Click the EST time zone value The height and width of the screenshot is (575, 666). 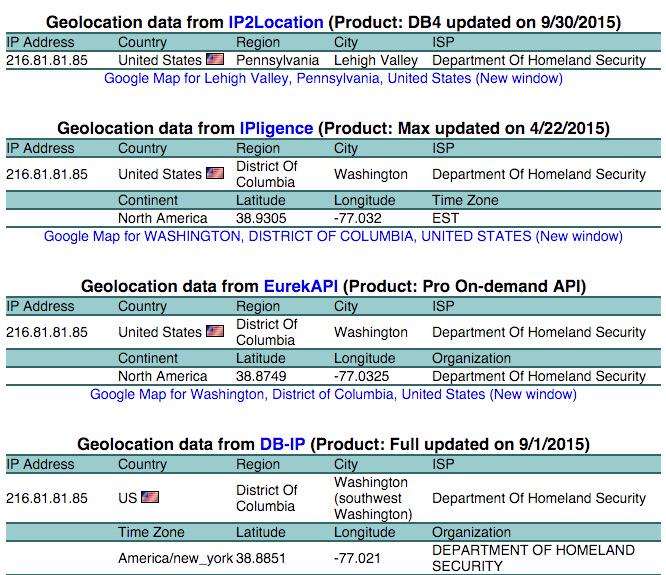coord(445,218)
